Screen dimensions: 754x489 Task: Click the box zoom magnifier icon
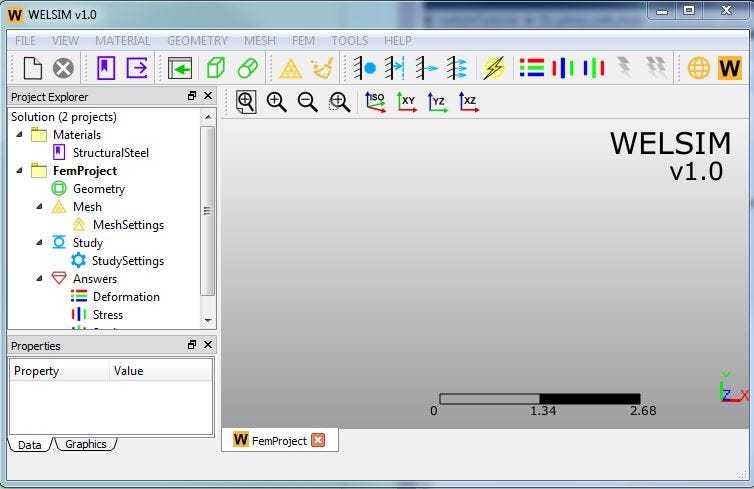[339, 102]
